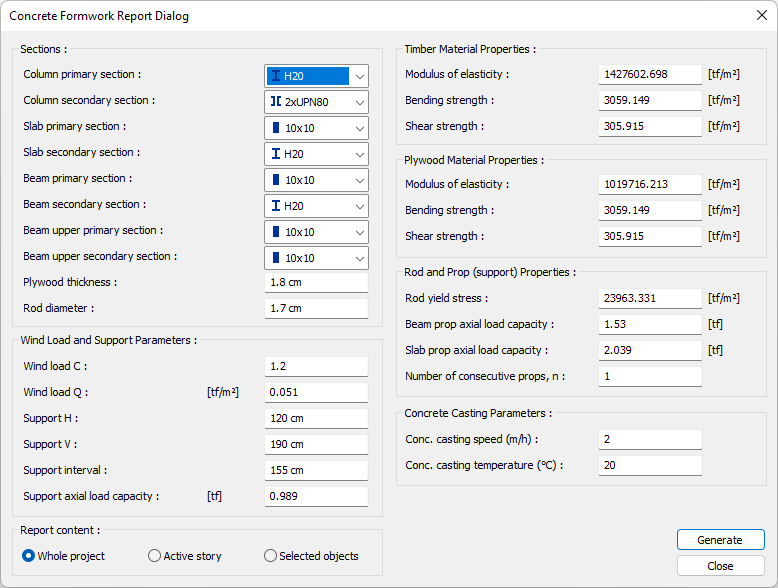
Task: Click the 10x10 icon in Beam upper primary section
Action: coord(276,232)
